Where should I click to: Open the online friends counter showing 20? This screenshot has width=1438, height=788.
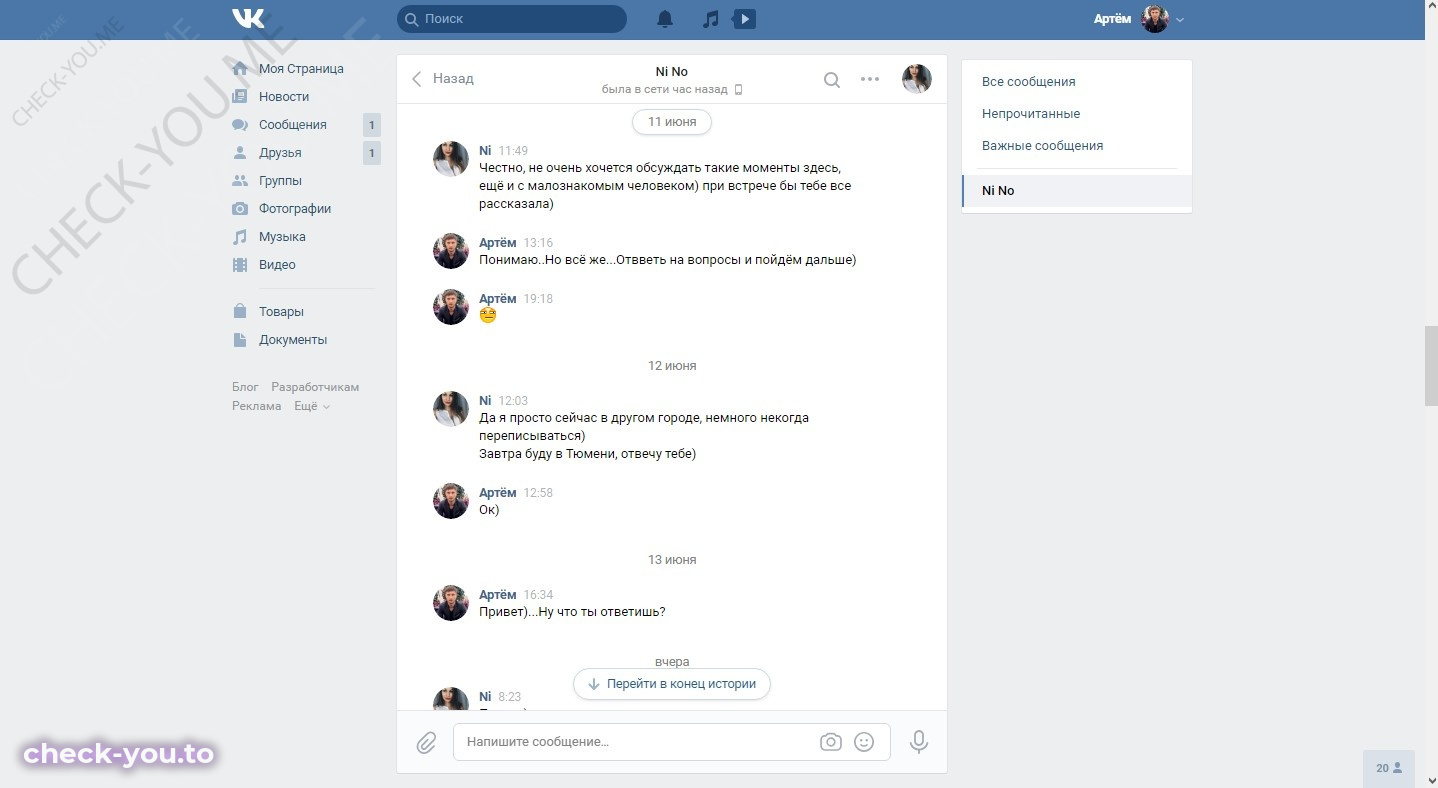click(1389, 768)
